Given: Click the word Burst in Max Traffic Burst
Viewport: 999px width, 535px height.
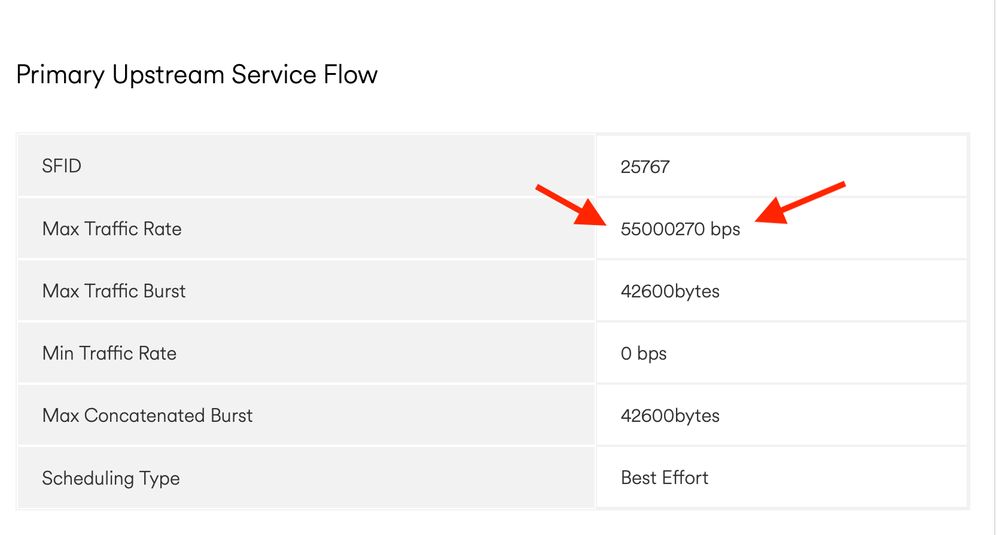Looking at the screenshot, I should pyautogui.click(x=164, y=291).
